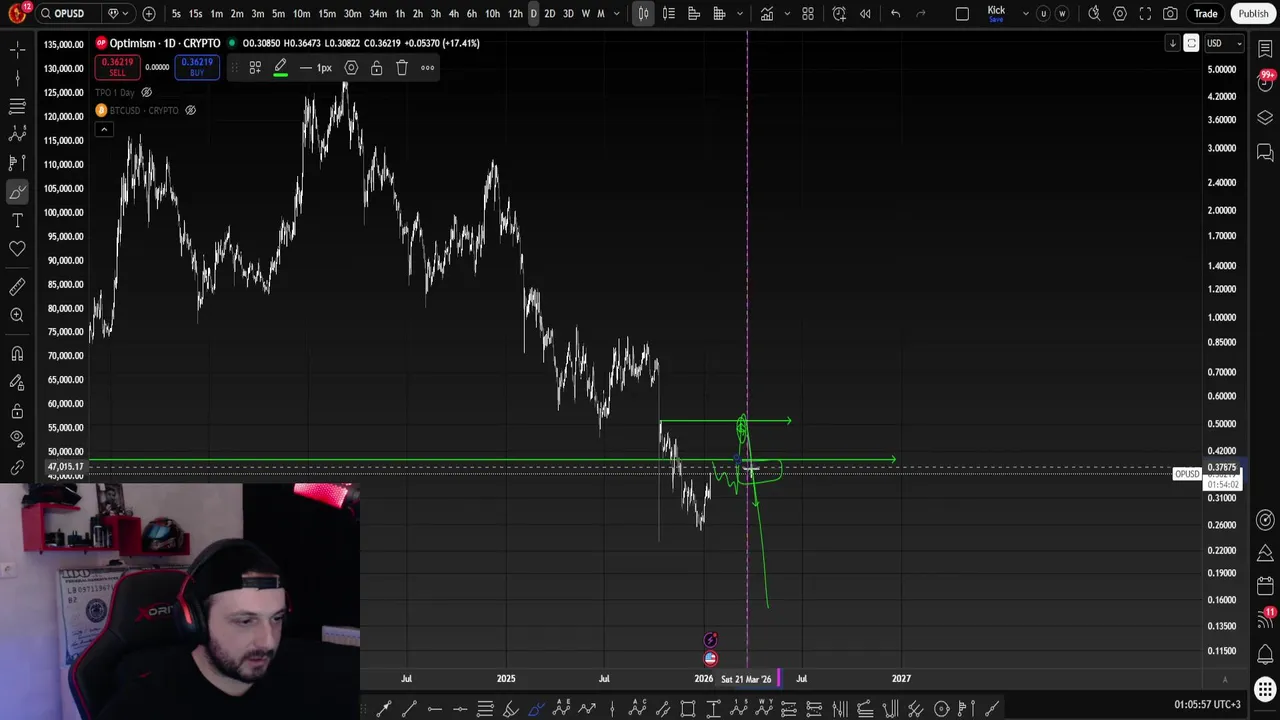This screenshot has width=1280, height=720.
Task: Open the layout setup square icon
Action: (x=962, y=13)
